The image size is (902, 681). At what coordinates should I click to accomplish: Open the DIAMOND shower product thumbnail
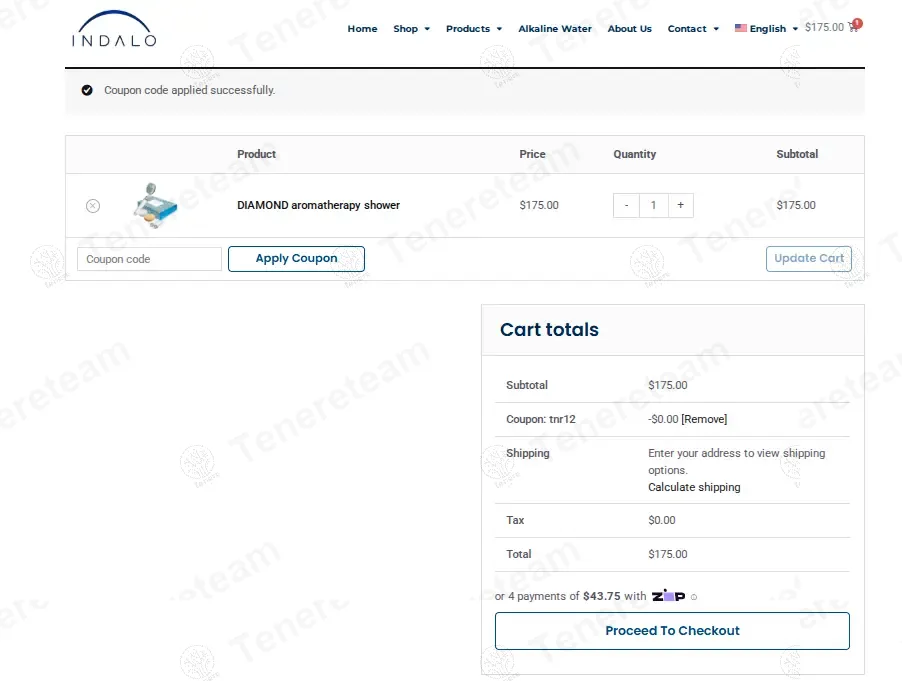155,205
